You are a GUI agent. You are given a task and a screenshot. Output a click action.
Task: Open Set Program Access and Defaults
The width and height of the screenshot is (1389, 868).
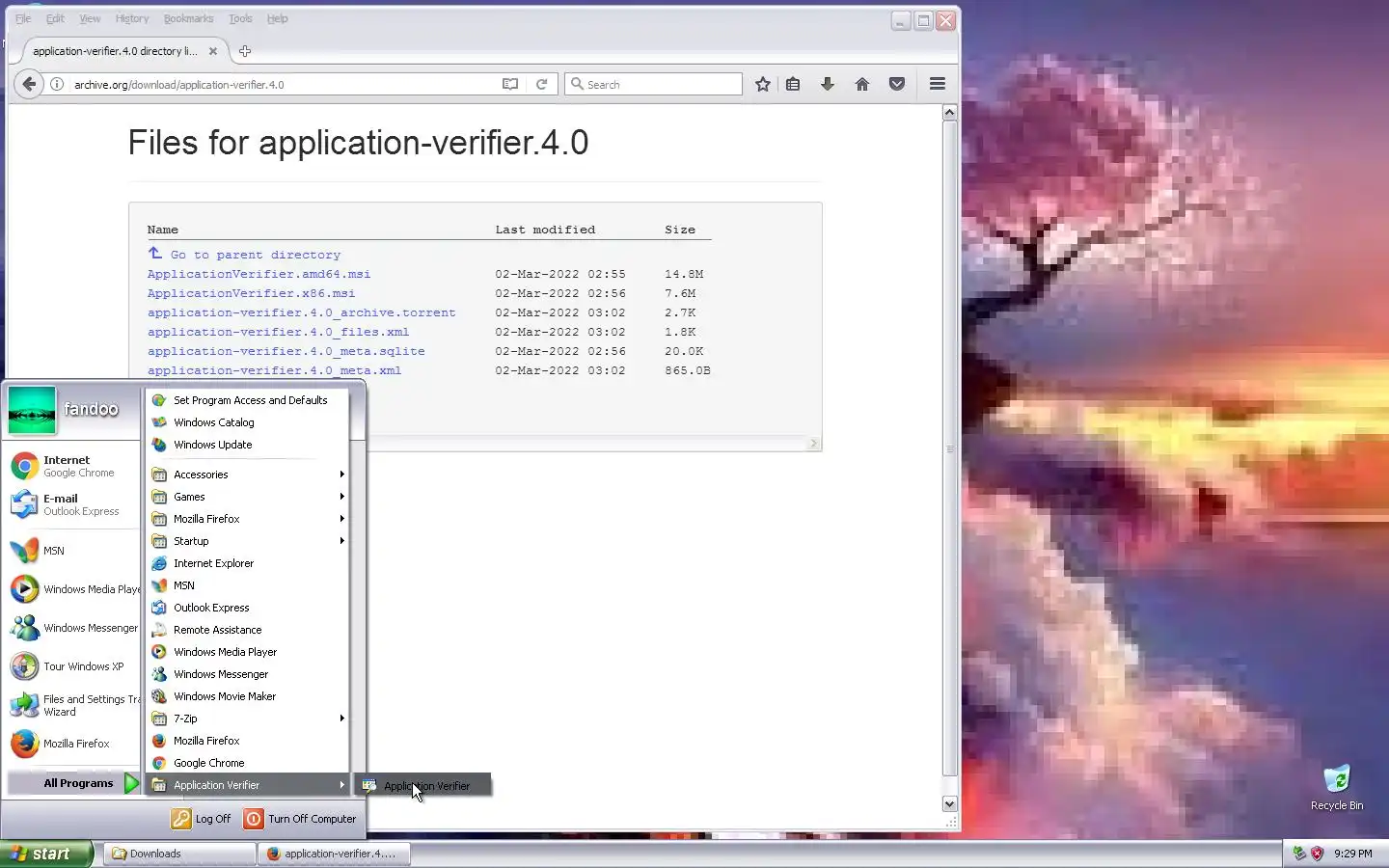coord(248,400)
